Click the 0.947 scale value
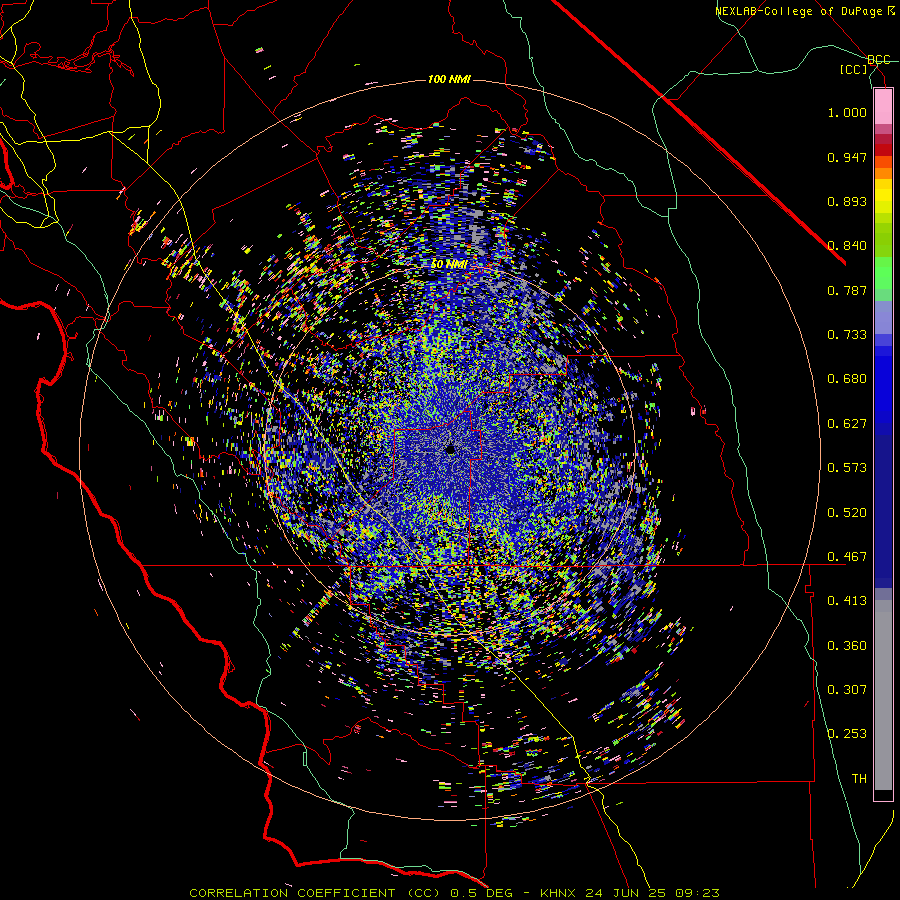The width and height of the screenshot is (900, 900). click(x=847, y=157)
